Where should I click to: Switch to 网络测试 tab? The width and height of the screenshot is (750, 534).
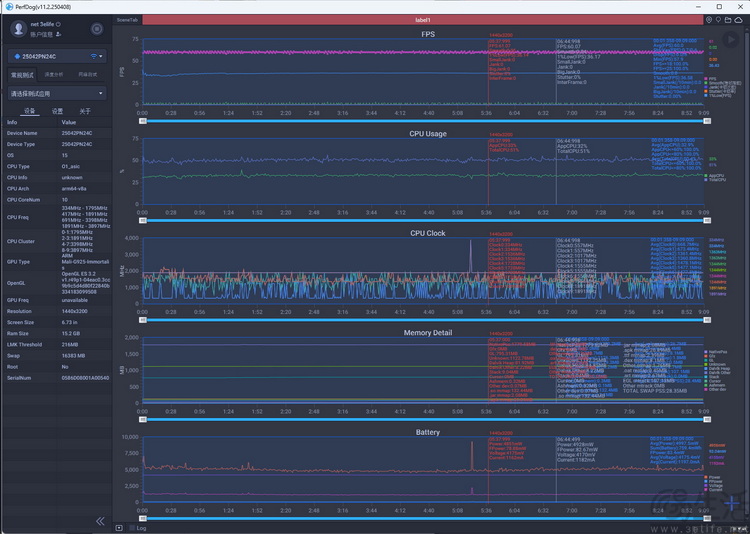point(88,75)
